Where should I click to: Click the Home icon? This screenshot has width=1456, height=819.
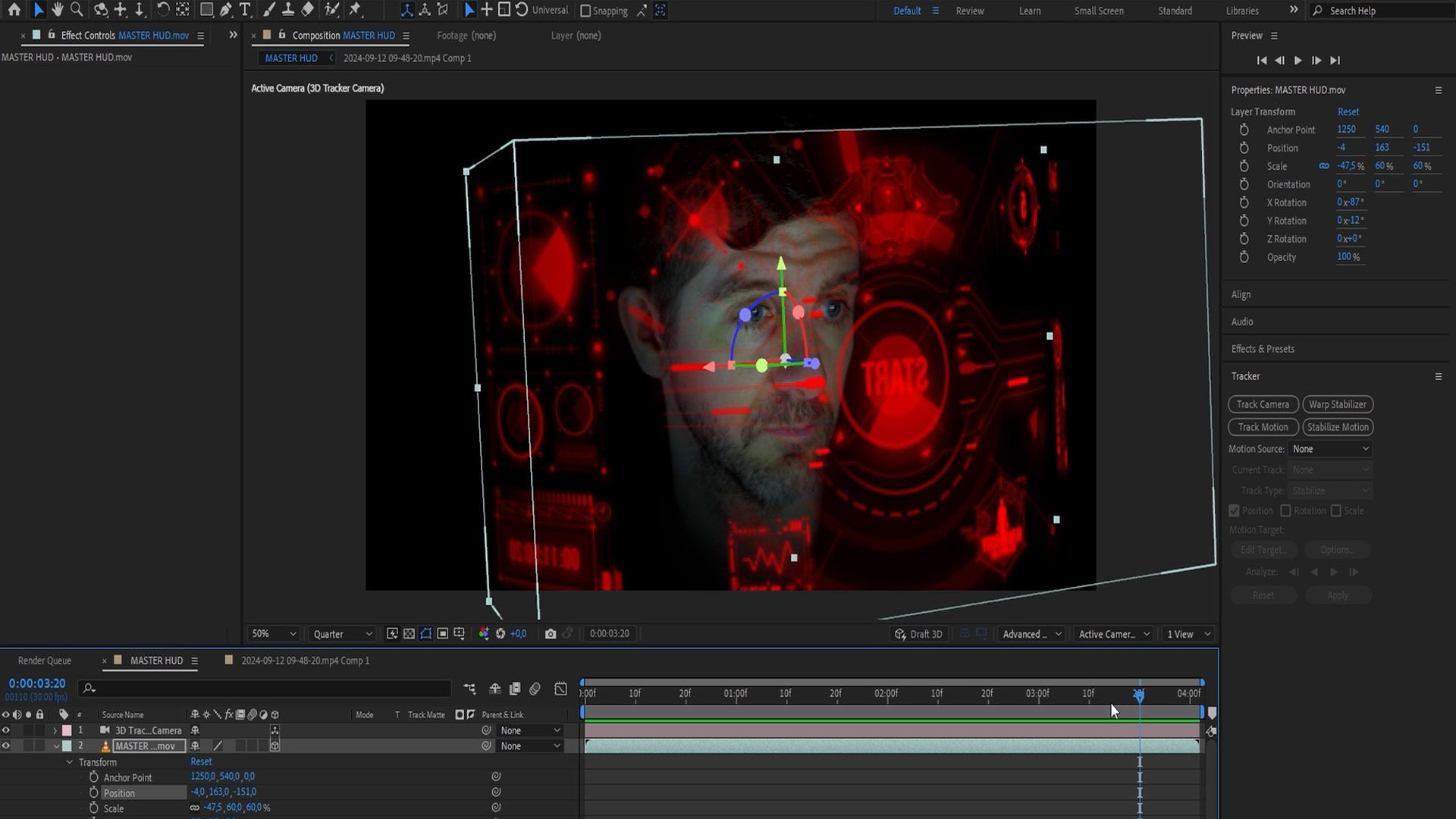(14, 10)
